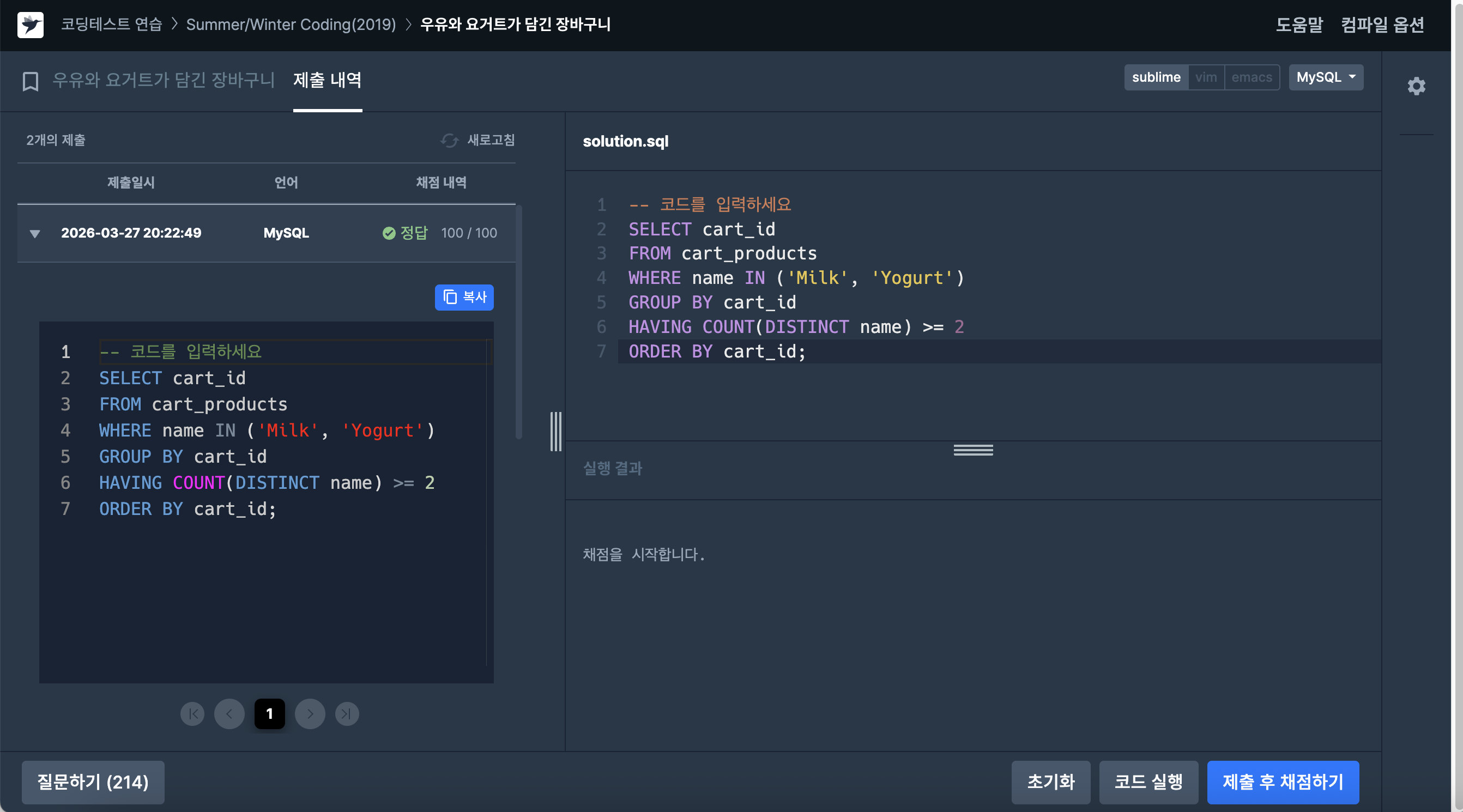Click the horizontal results panel resize handle

pyautogui.click(x=973, y=450)
